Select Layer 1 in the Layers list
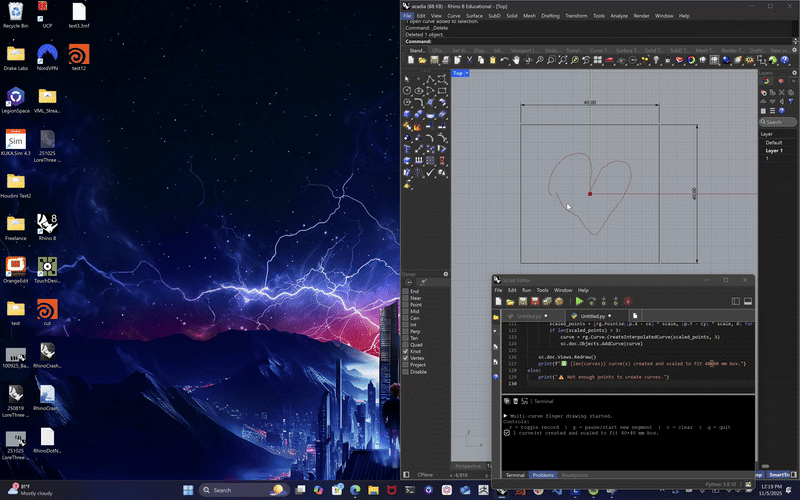Image resolution: width=800 pixels, height=500 pixels. (x=774, y=150)
